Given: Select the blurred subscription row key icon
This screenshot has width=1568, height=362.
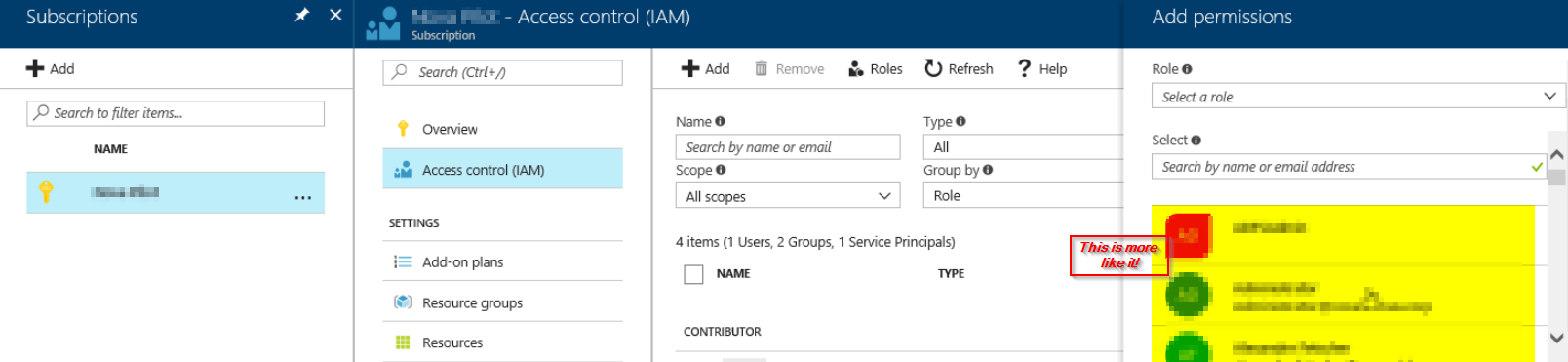Looking at the screenshot, I should point(46,191).
